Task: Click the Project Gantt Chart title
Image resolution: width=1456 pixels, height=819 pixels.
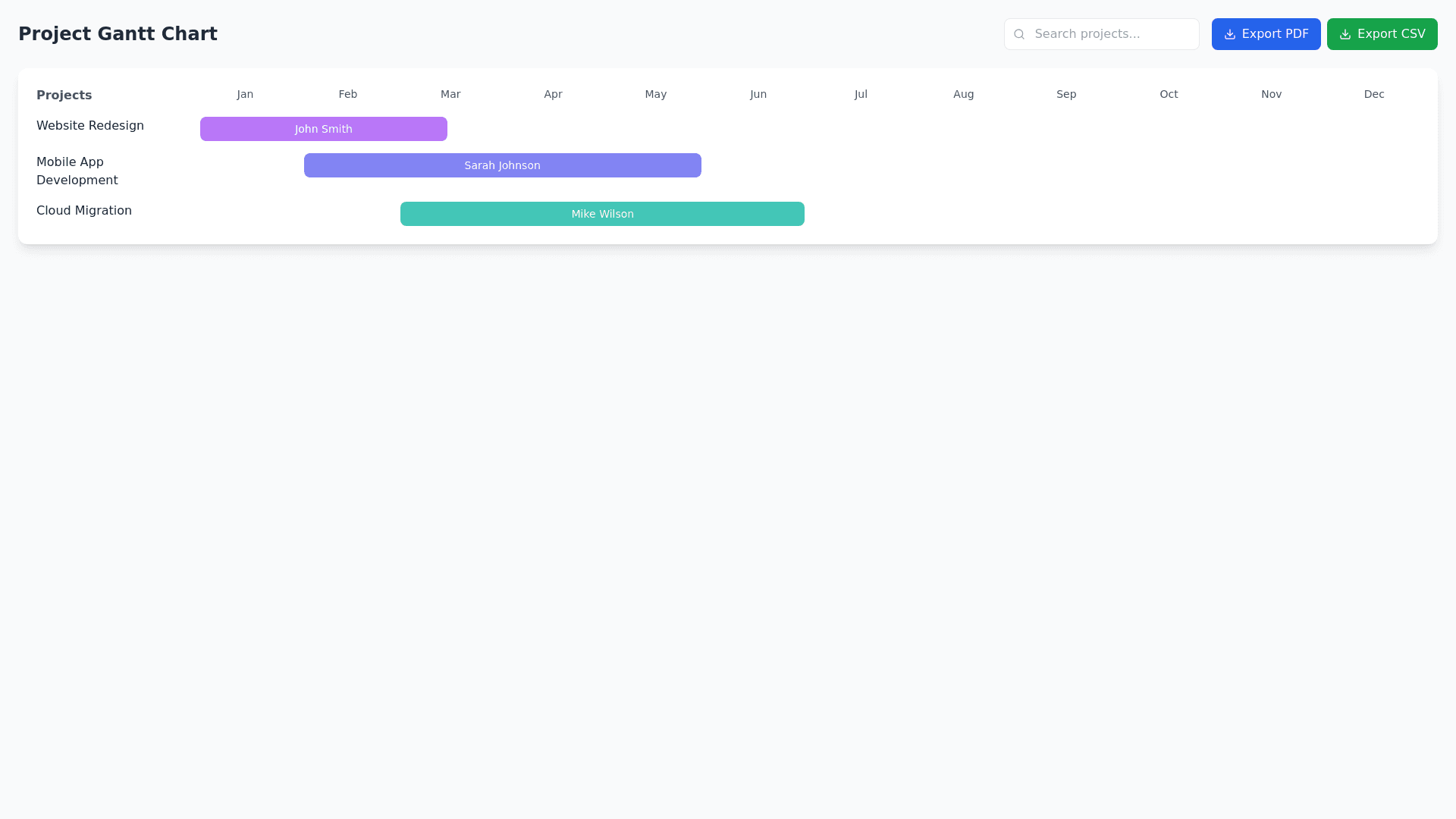Action: (x=118, y=34)
